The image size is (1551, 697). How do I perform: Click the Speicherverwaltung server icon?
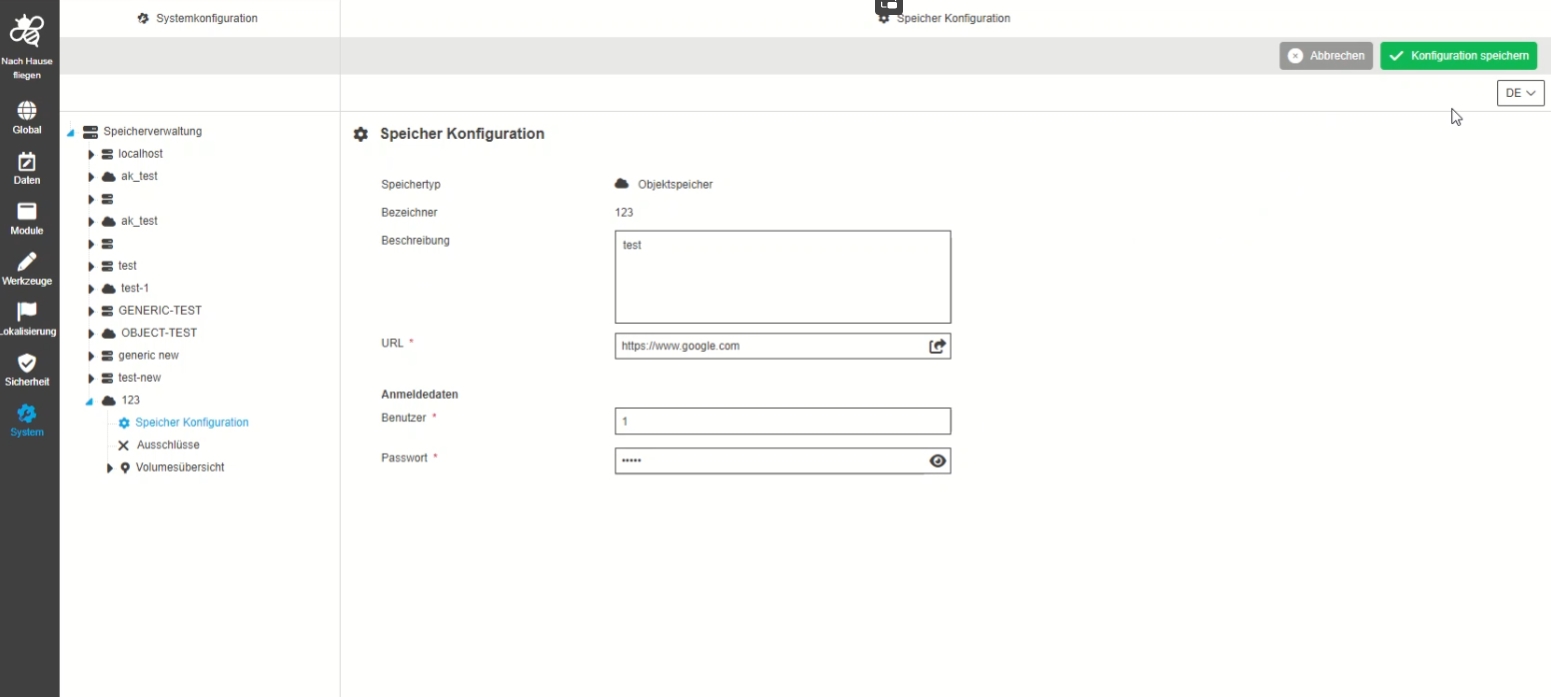90,131
